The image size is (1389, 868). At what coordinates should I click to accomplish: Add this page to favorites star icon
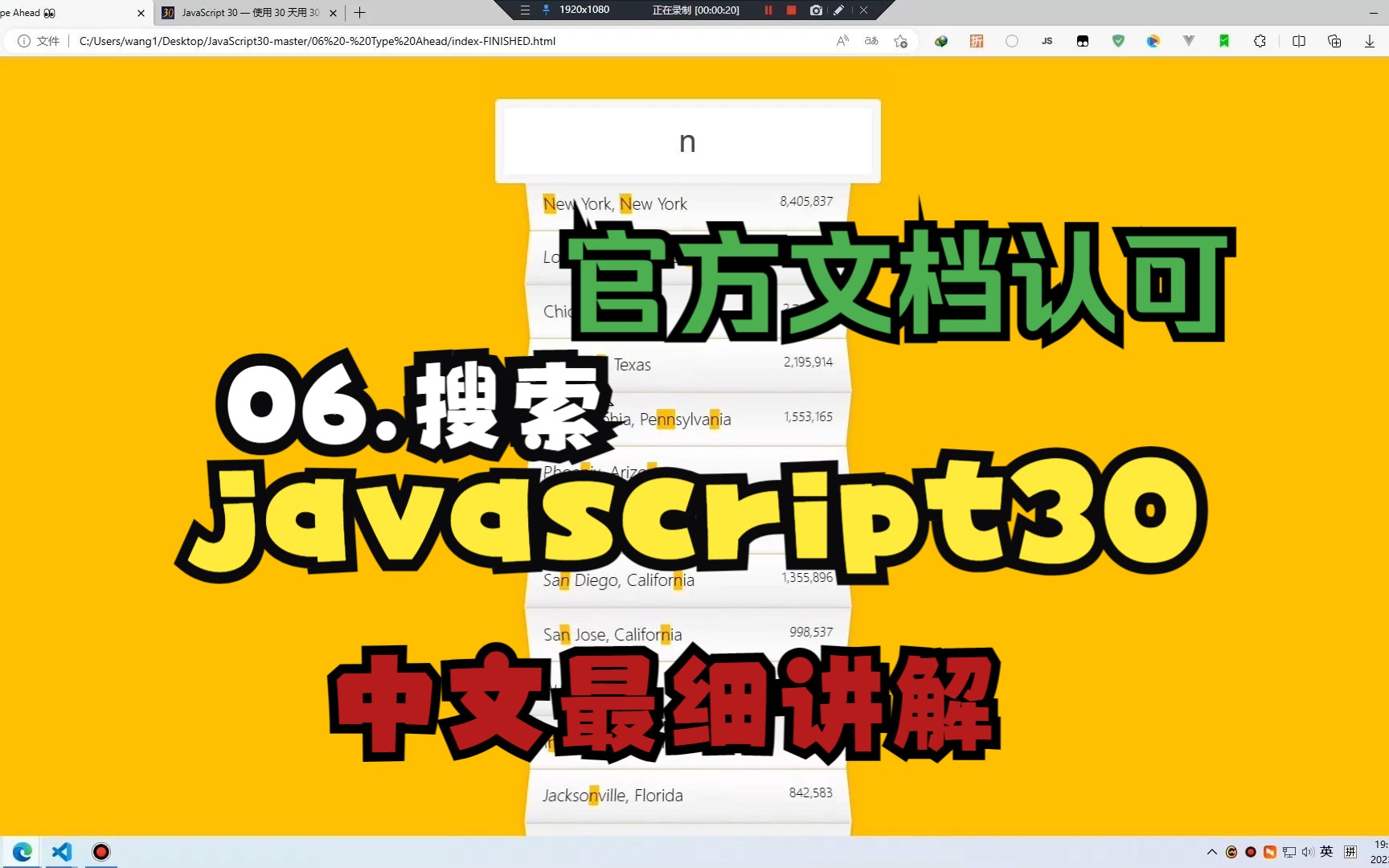pyautogui.click(x=901, y=41)
